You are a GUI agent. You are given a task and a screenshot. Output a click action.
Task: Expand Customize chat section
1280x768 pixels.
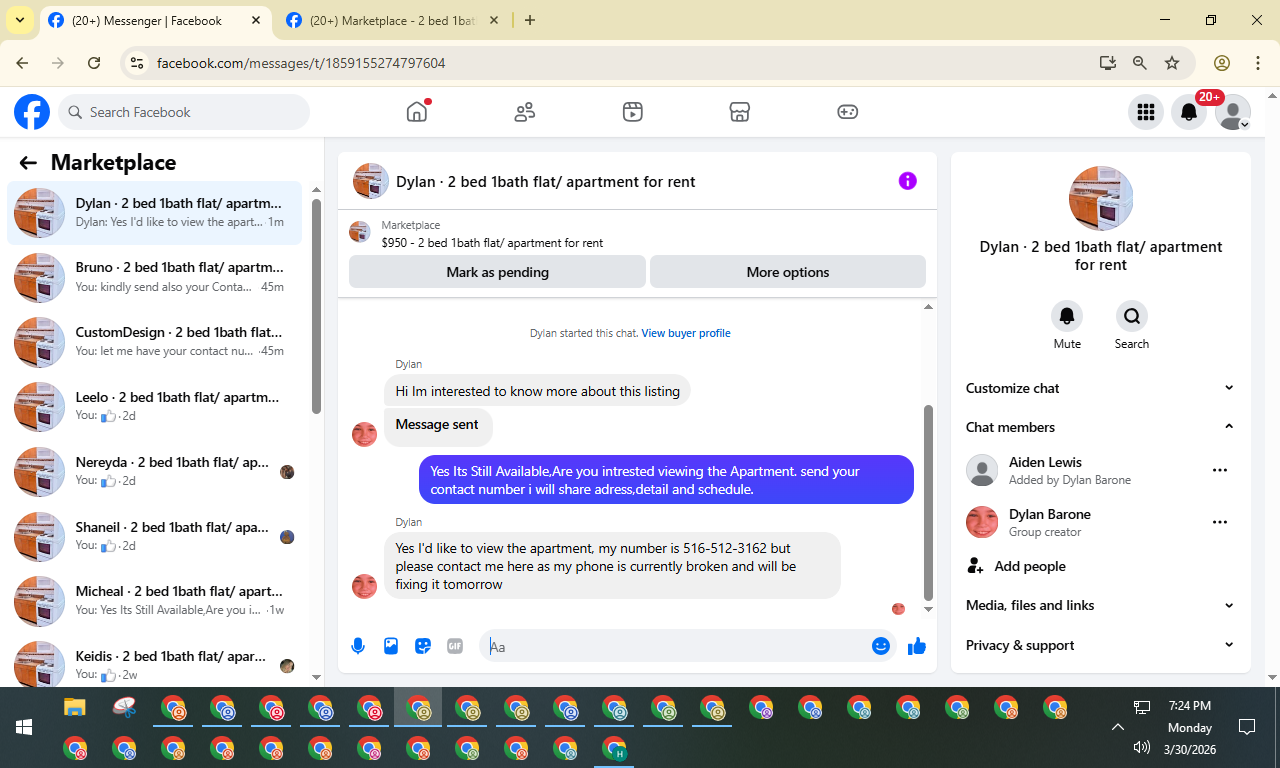click(x=1100, y=388)
